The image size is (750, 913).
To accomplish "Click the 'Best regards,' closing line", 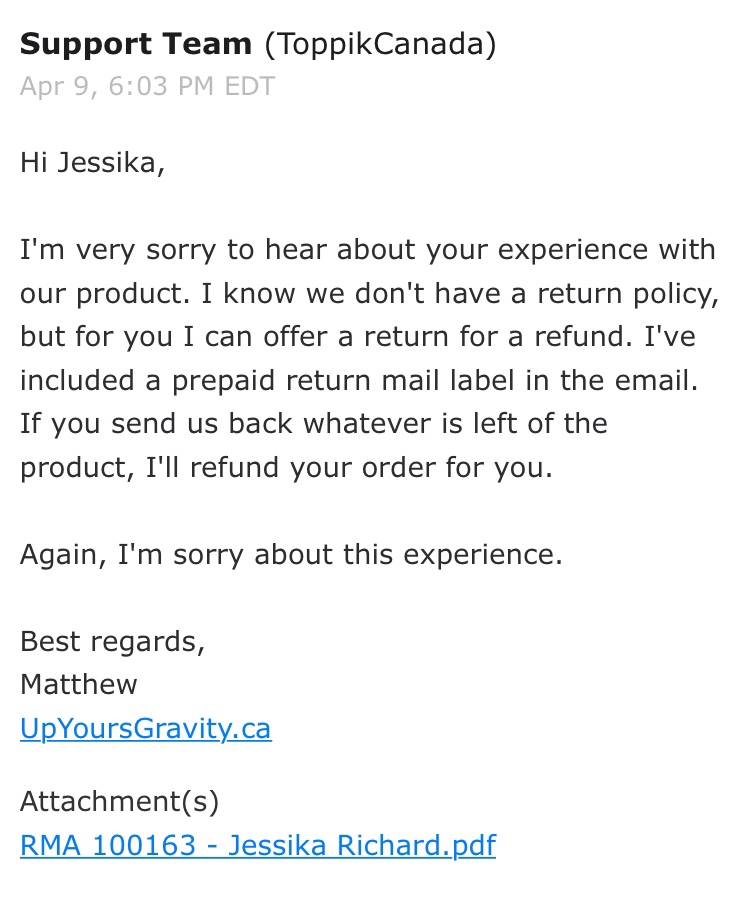I will (x=112, y=641).
